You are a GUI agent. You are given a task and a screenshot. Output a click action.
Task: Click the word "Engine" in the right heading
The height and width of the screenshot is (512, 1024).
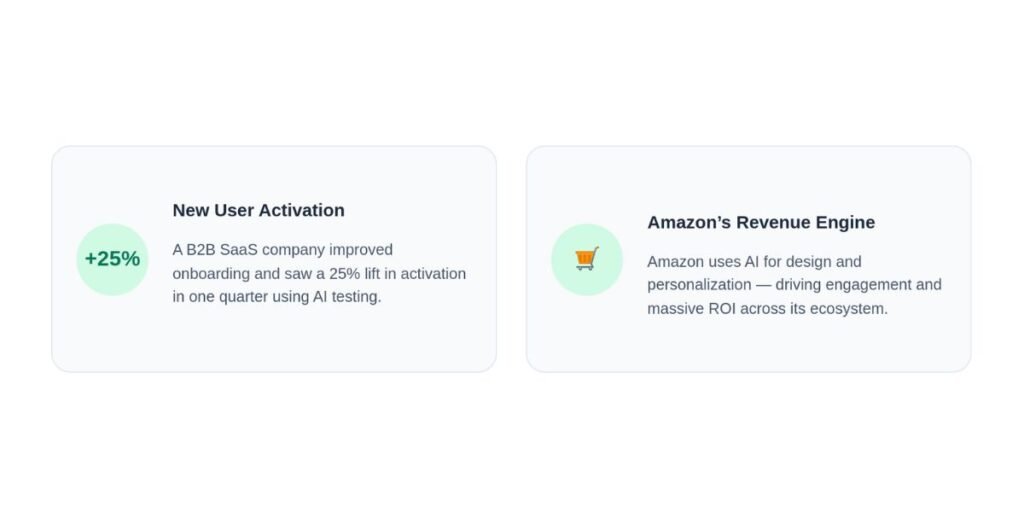coord(845,222)
